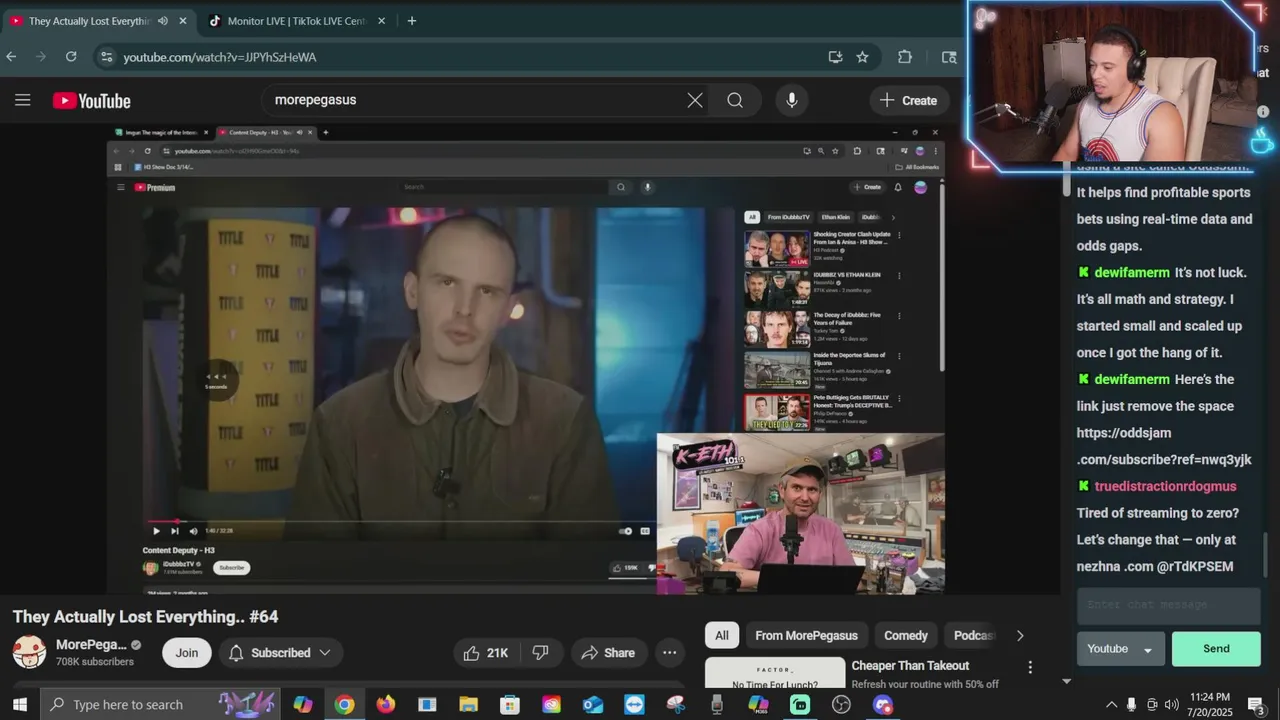The width and height of the screenshot is (1280, 720).
Task: Run the YouTube search magnifier button
Action: coord(735,100)
